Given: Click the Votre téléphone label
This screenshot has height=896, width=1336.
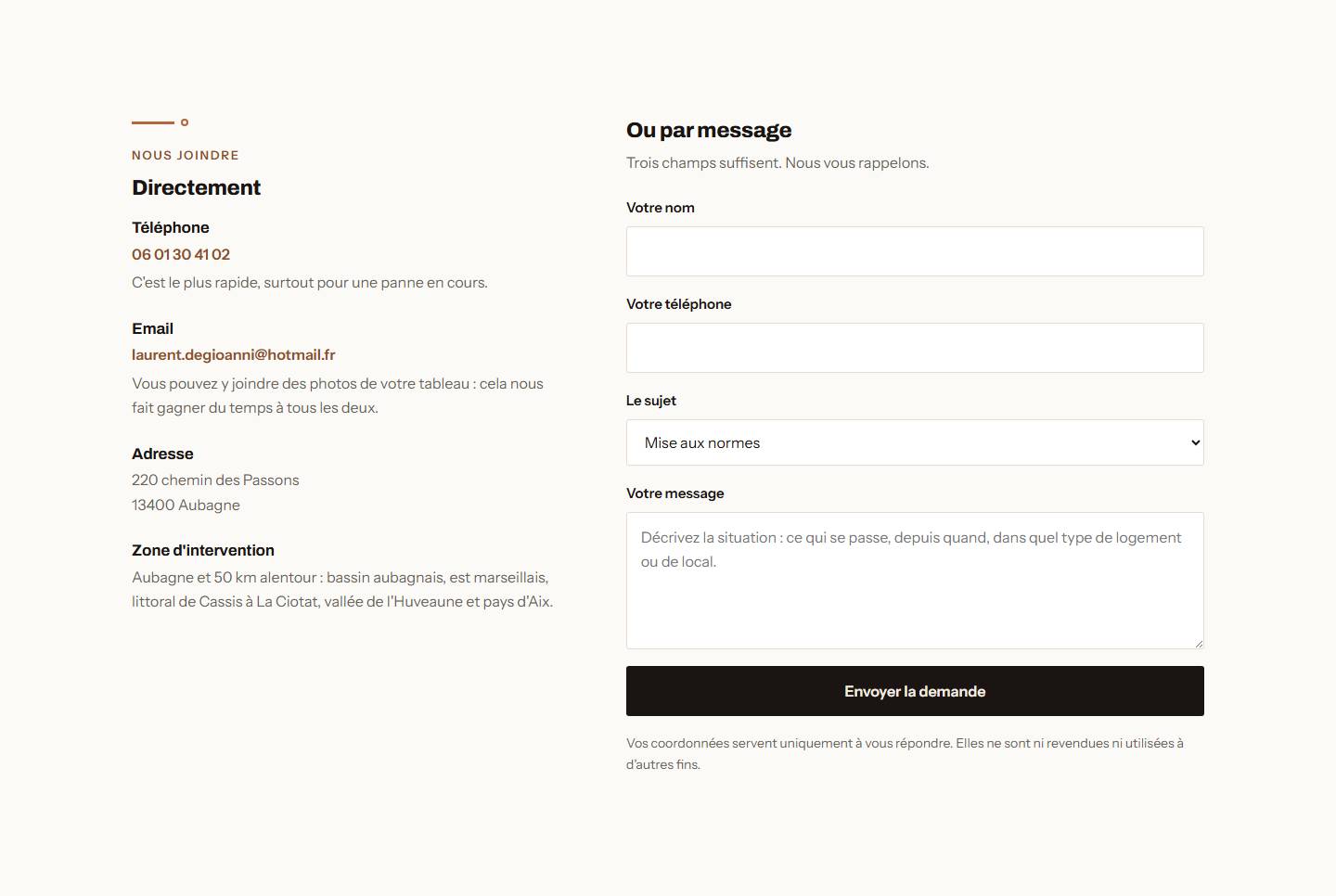Looking at the screenshot, I should coord(678,304).
